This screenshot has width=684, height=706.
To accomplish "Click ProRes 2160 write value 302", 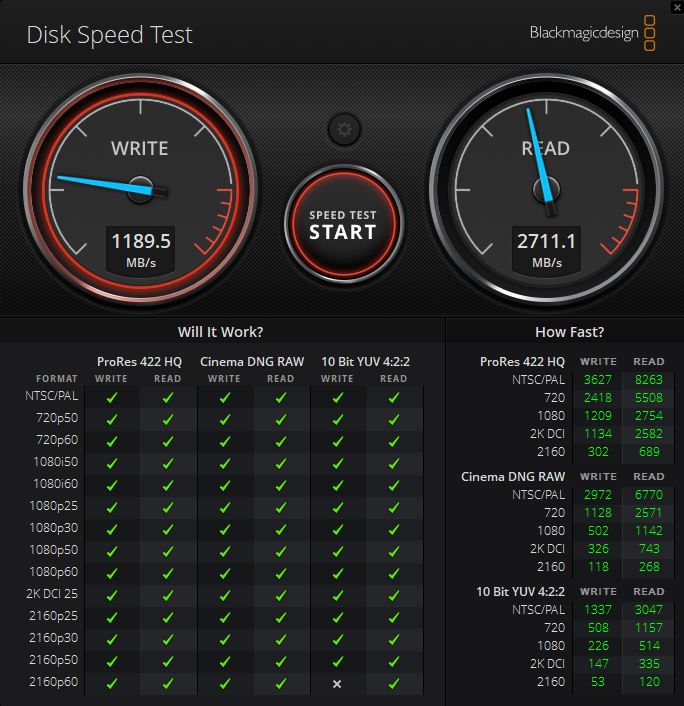I will pyautogui.click(x=598, y=452).
